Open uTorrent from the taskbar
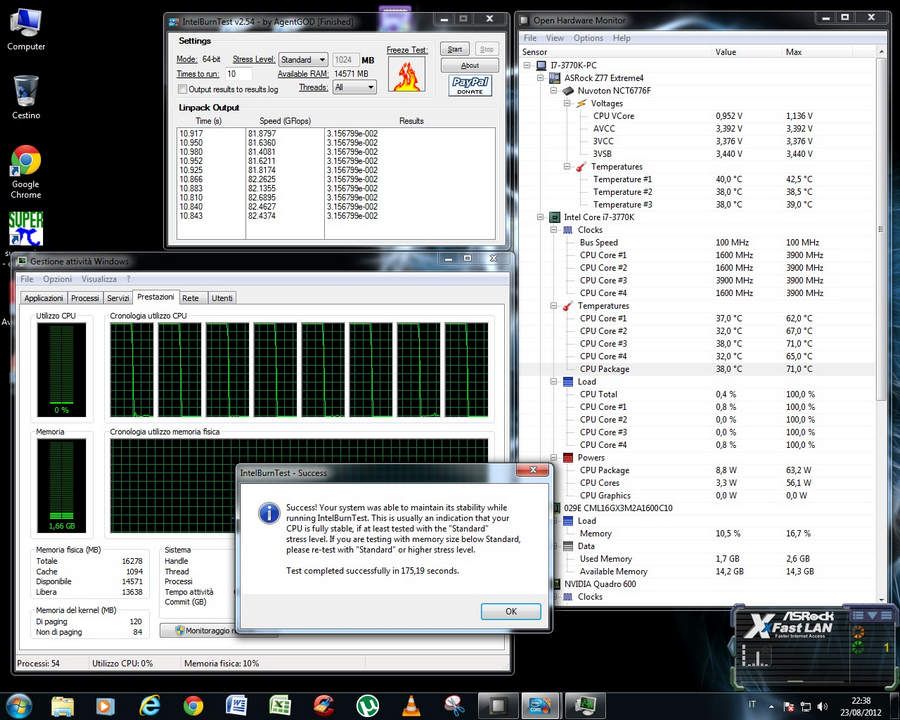This screenshot has width=900, height=720. coord(367,706)
